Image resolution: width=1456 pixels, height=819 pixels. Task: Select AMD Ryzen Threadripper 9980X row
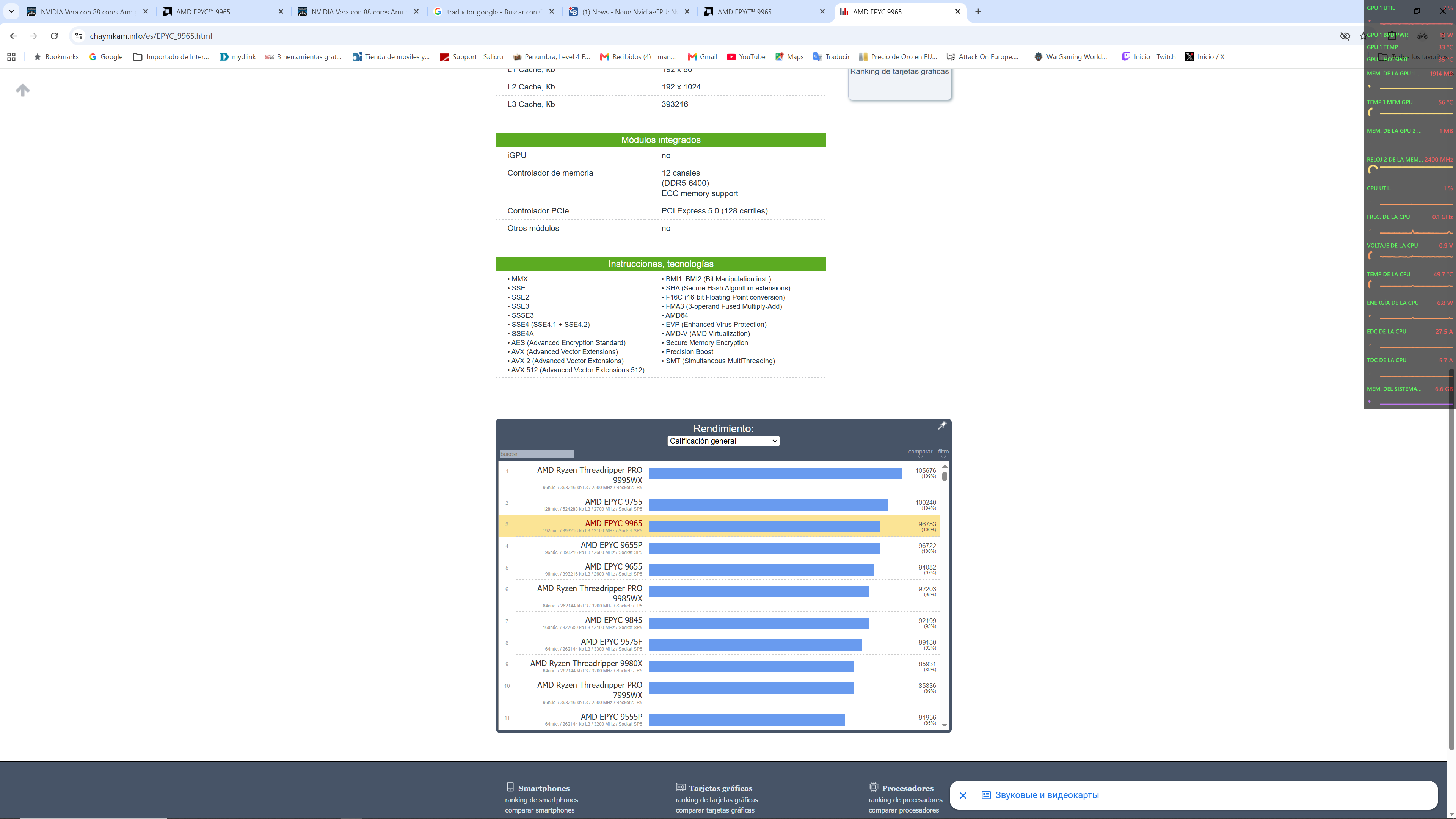pos(719,666)
